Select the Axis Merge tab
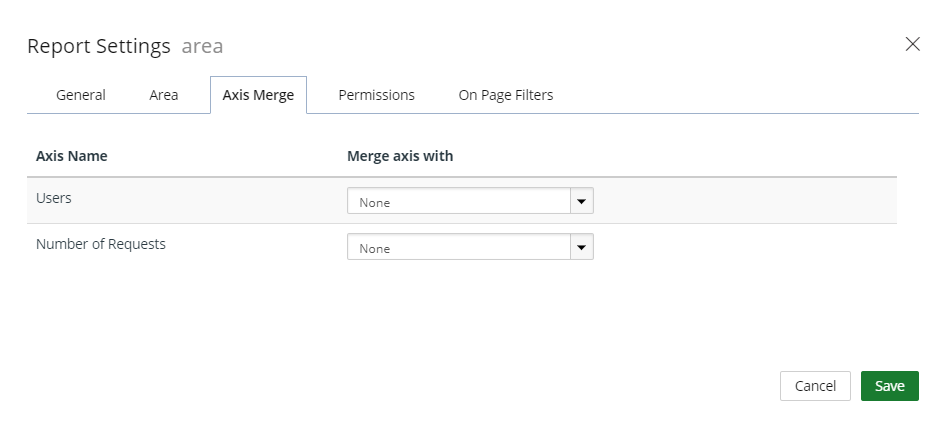947x432 pixels. (x=258, y=95)
